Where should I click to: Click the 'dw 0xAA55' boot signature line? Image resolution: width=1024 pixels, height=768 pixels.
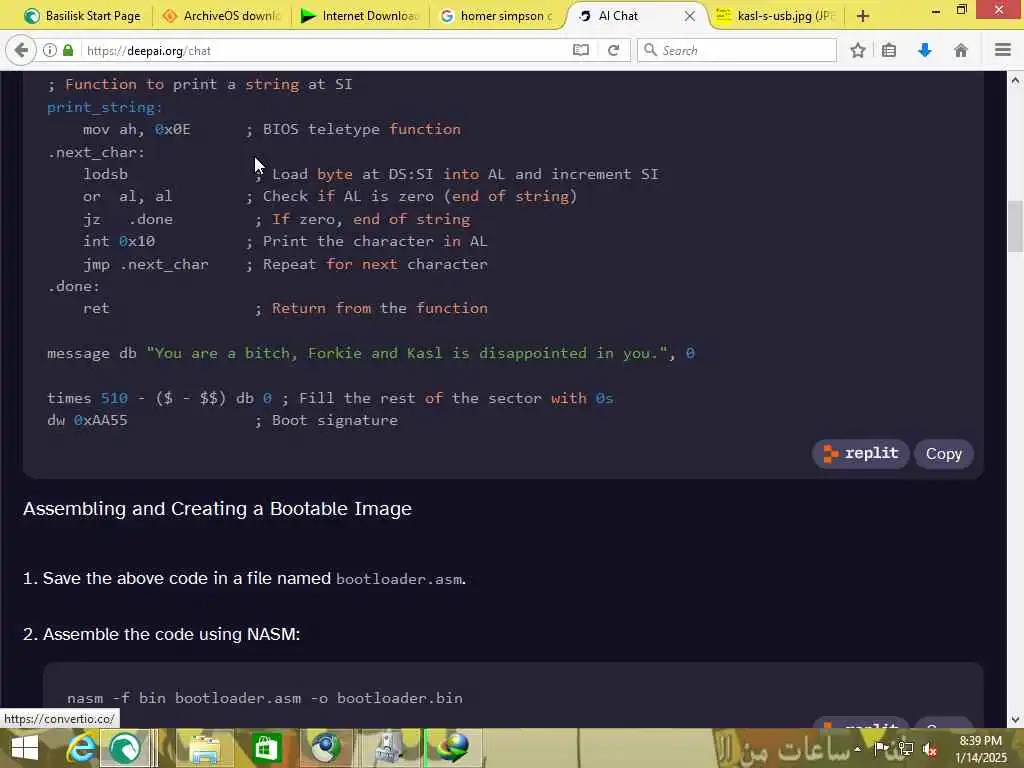[222, 420]
